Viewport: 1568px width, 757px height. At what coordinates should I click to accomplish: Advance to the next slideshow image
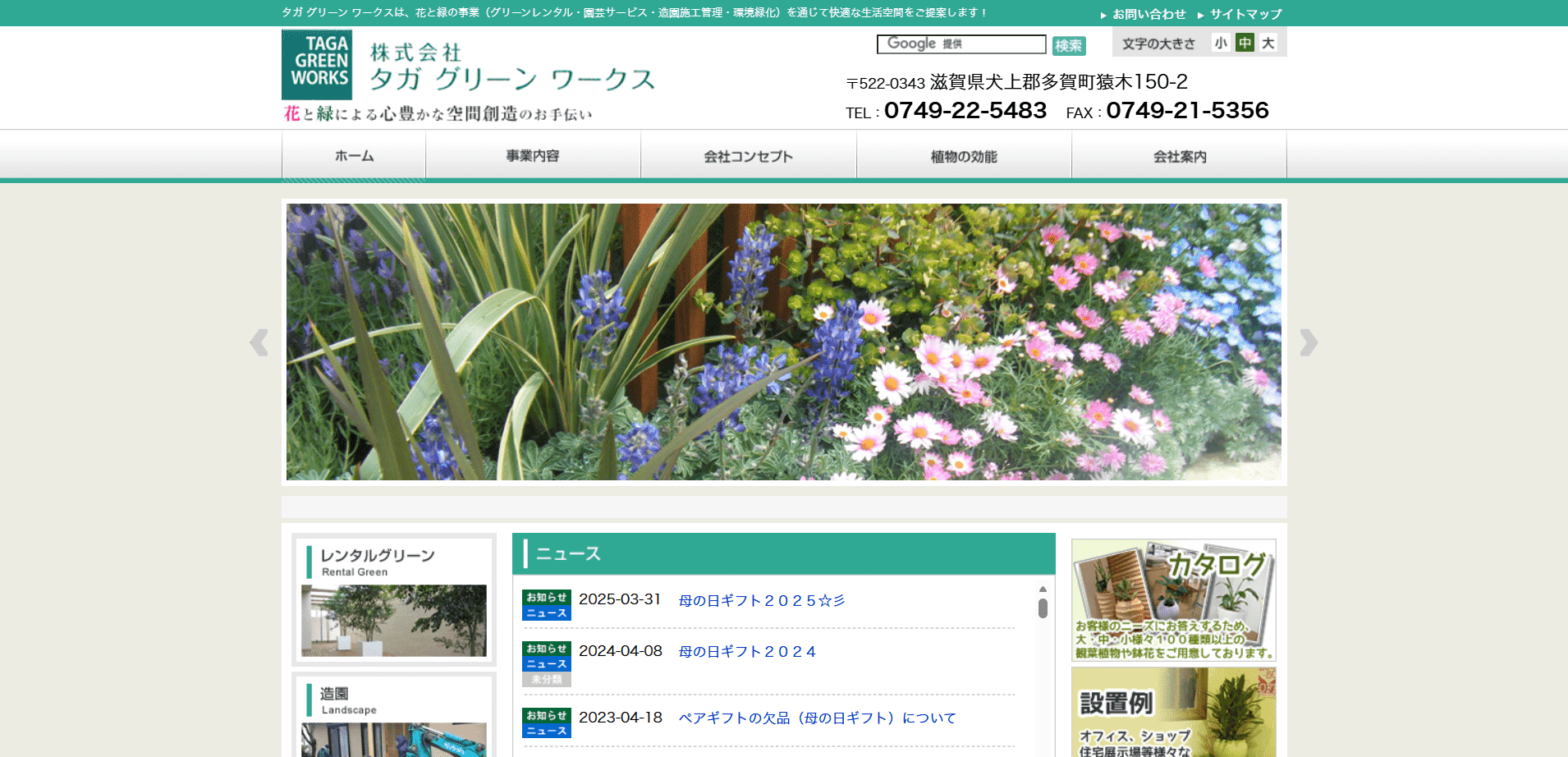tap(1308, 342)
